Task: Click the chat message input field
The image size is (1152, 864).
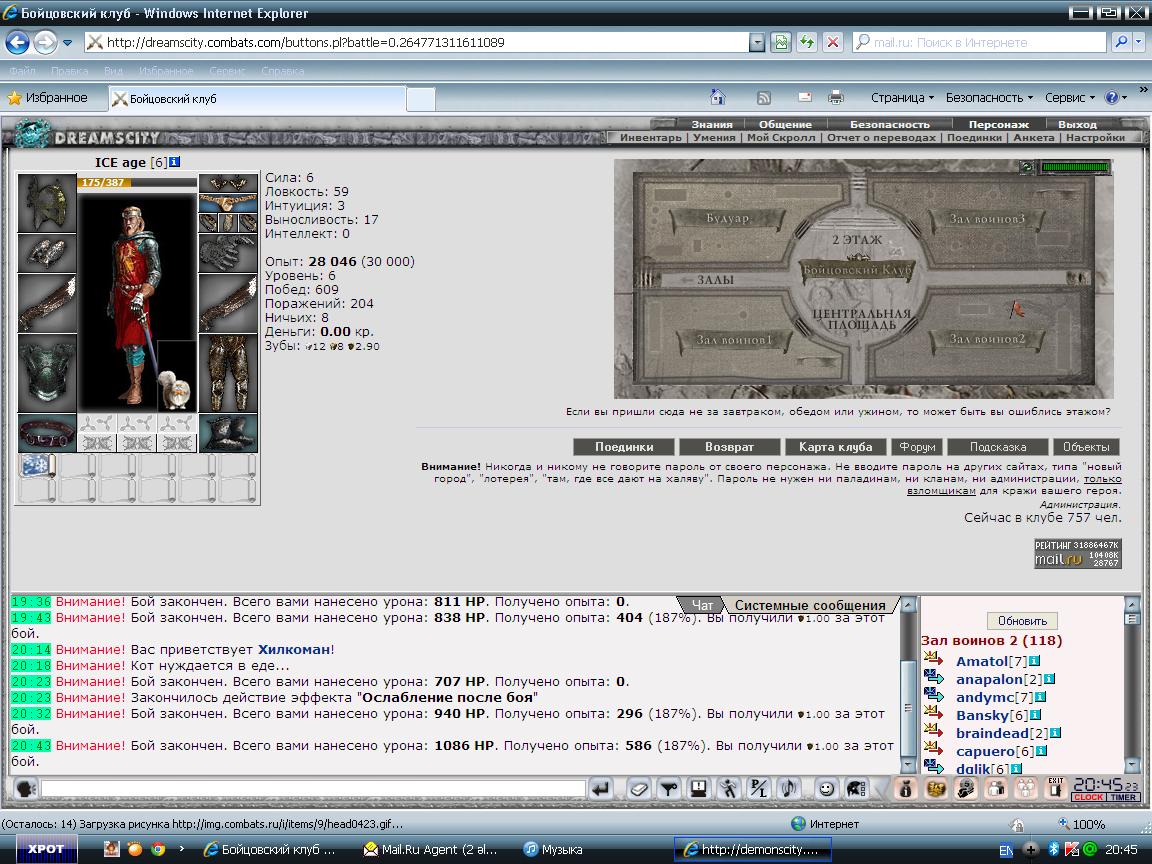Action: (313, 789)
